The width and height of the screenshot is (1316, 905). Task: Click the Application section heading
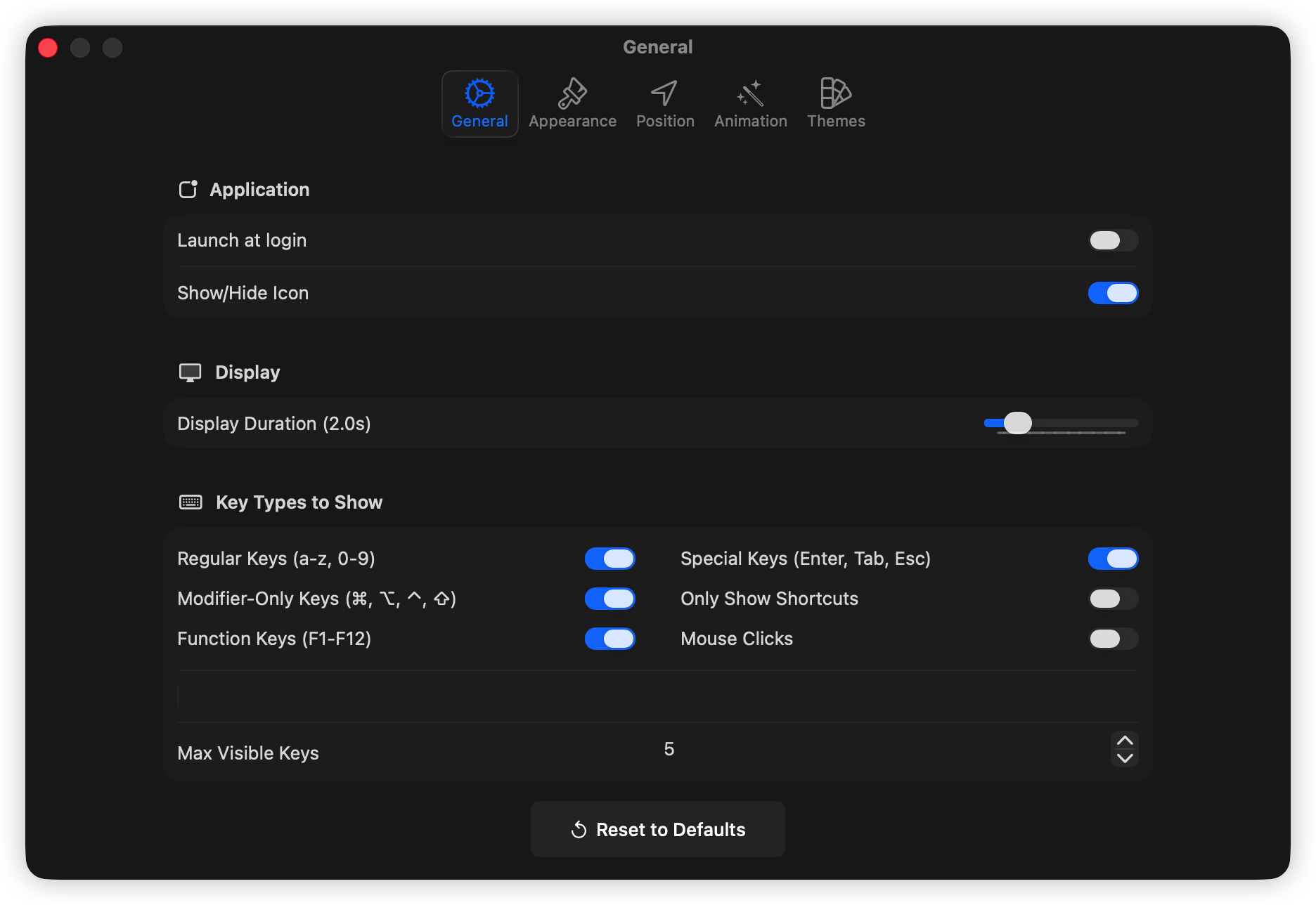tap(259, 190)
